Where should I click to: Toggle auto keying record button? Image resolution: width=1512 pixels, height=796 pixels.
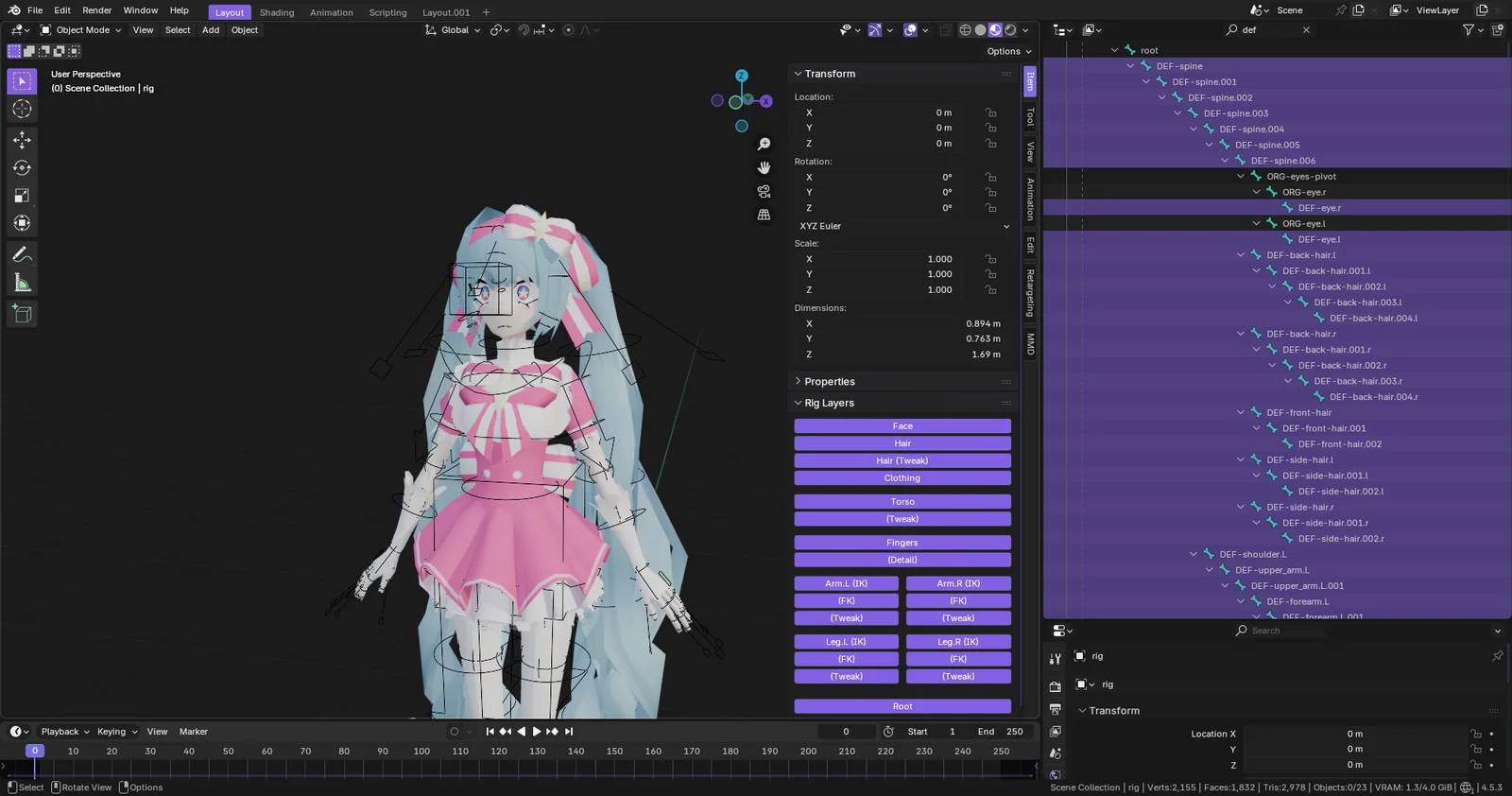click(x=455, y=732)
